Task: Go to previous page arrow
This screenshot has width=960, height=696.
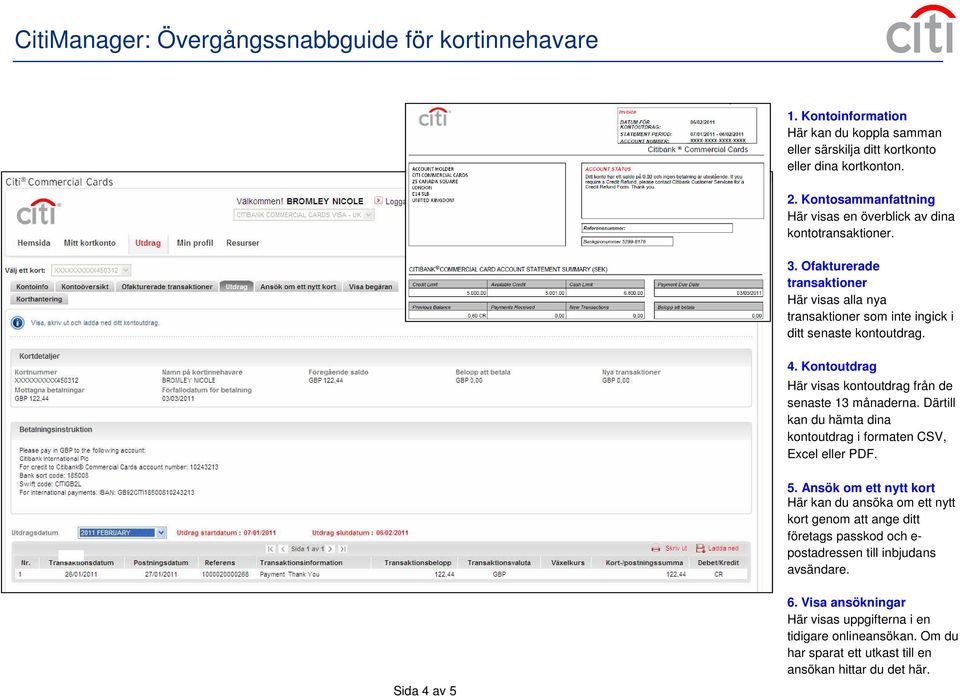Action: (282, 549)
